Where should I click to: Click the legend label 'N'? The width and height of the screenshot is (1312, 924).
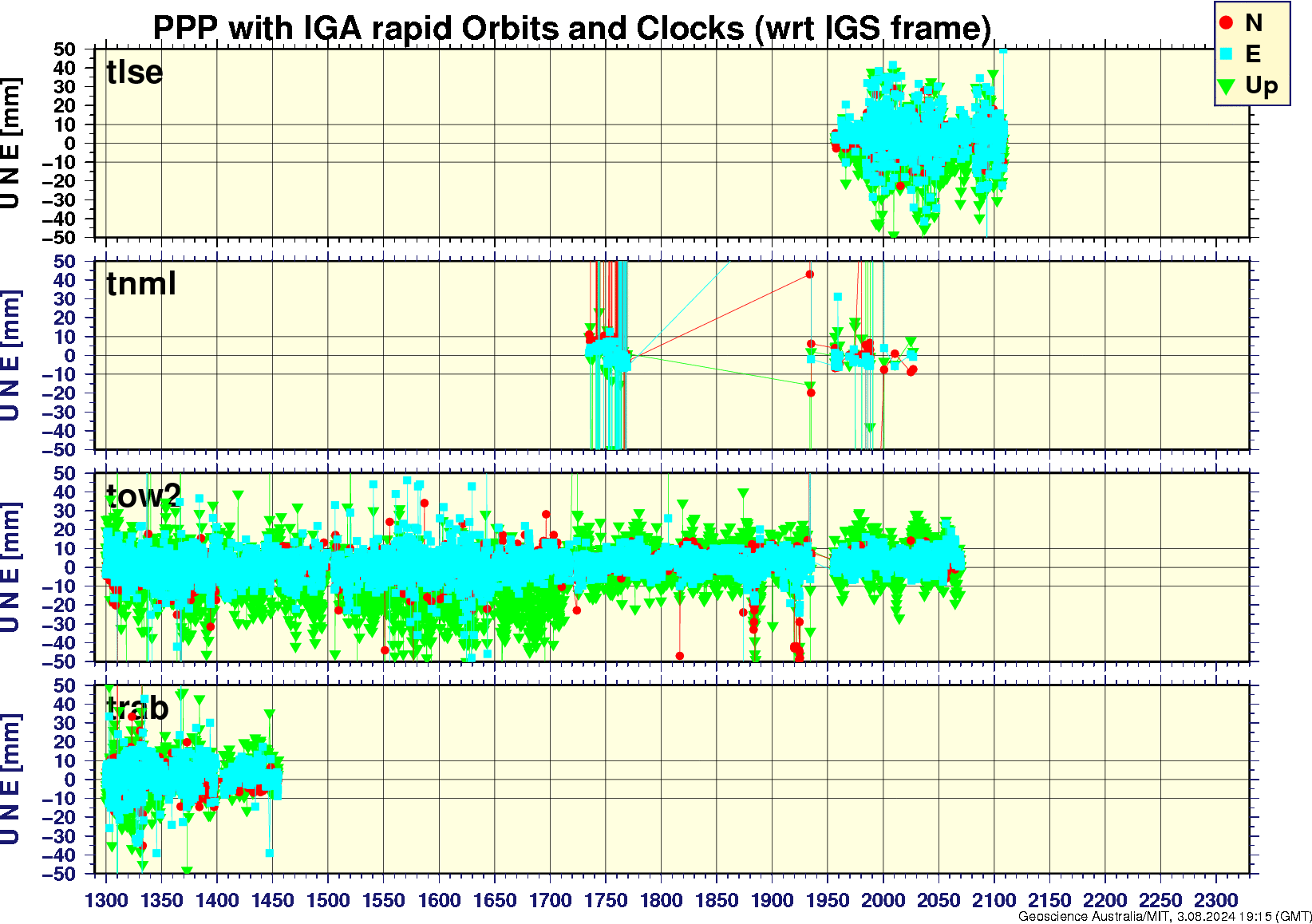pyautogui.click(x=1254, y=23)
